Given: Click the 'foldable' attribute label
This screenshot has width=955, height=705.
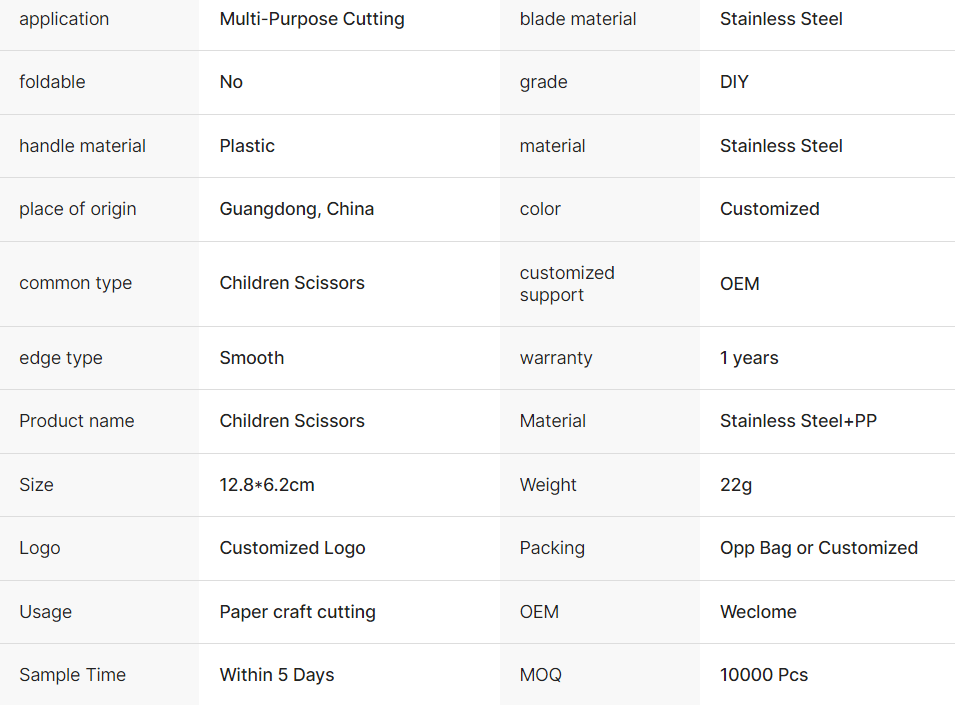Looking at the screenshot, I should click(x=52, y=82).
